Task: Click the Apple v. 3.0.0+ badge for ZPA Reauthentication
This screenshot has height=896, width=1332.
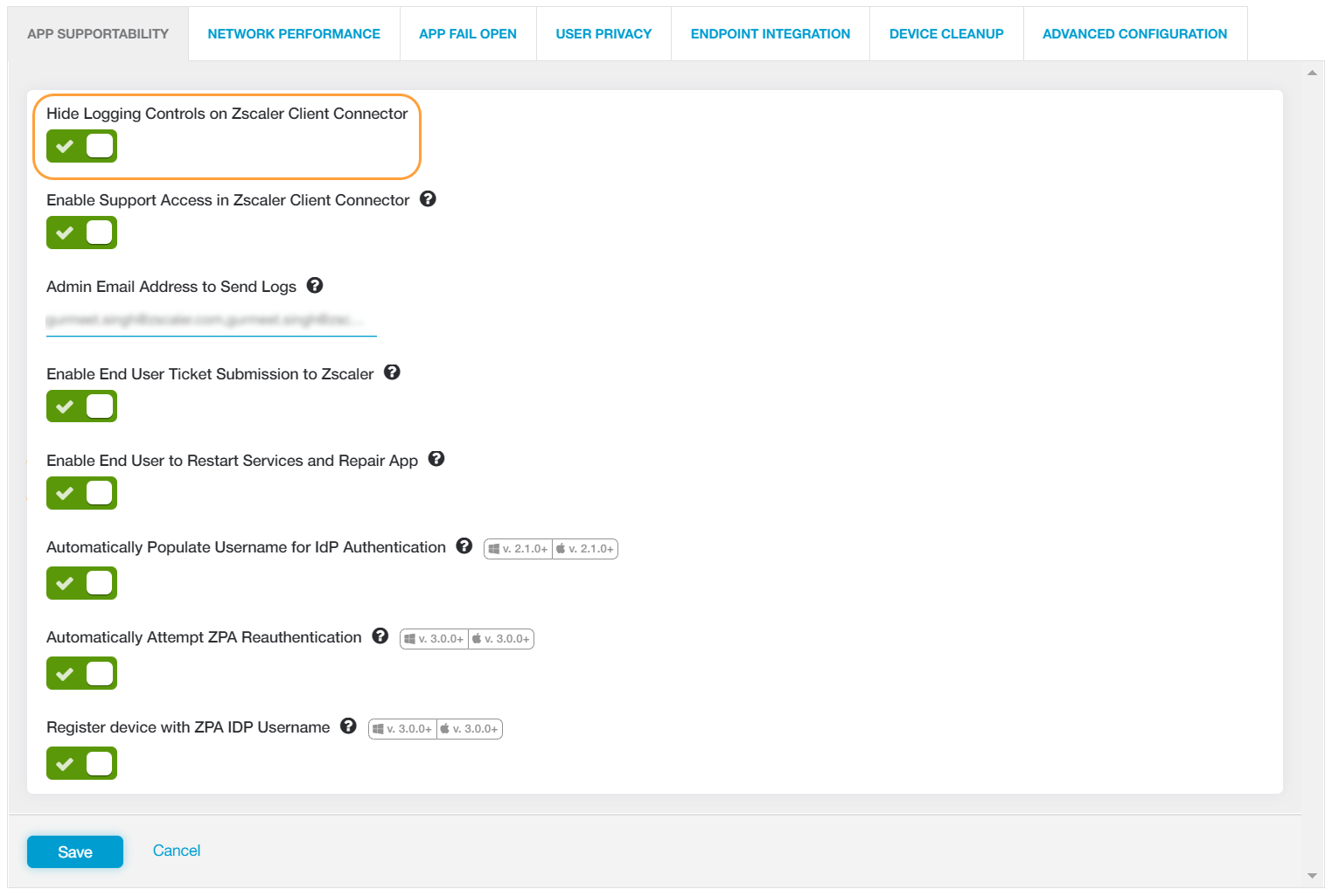Action: pyautogui.click(x=500, y=638)
